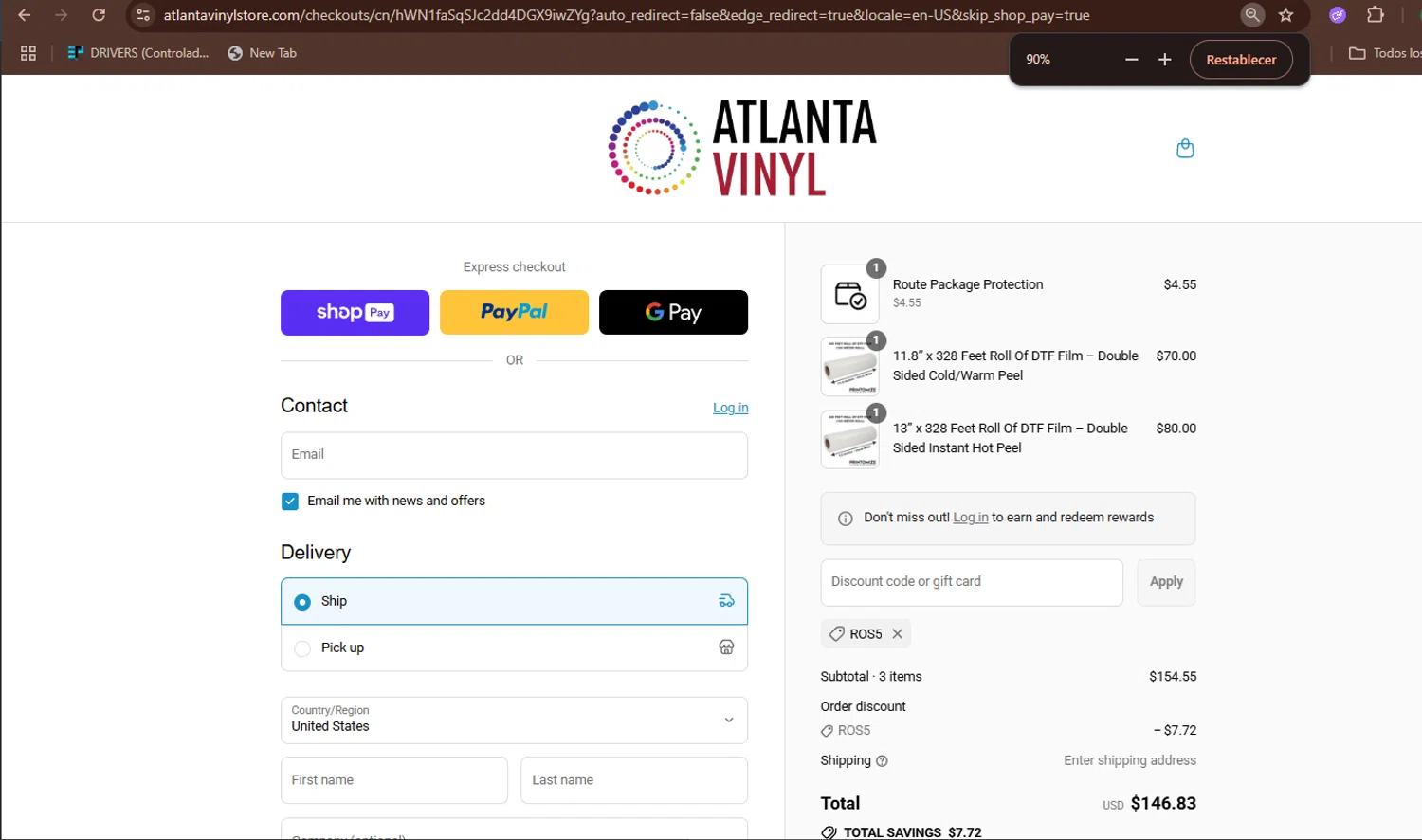The width and height of the screenshot is (1422, 840).
Task: Open the shopping bag cart icon
Action: tap(1185, 149)
